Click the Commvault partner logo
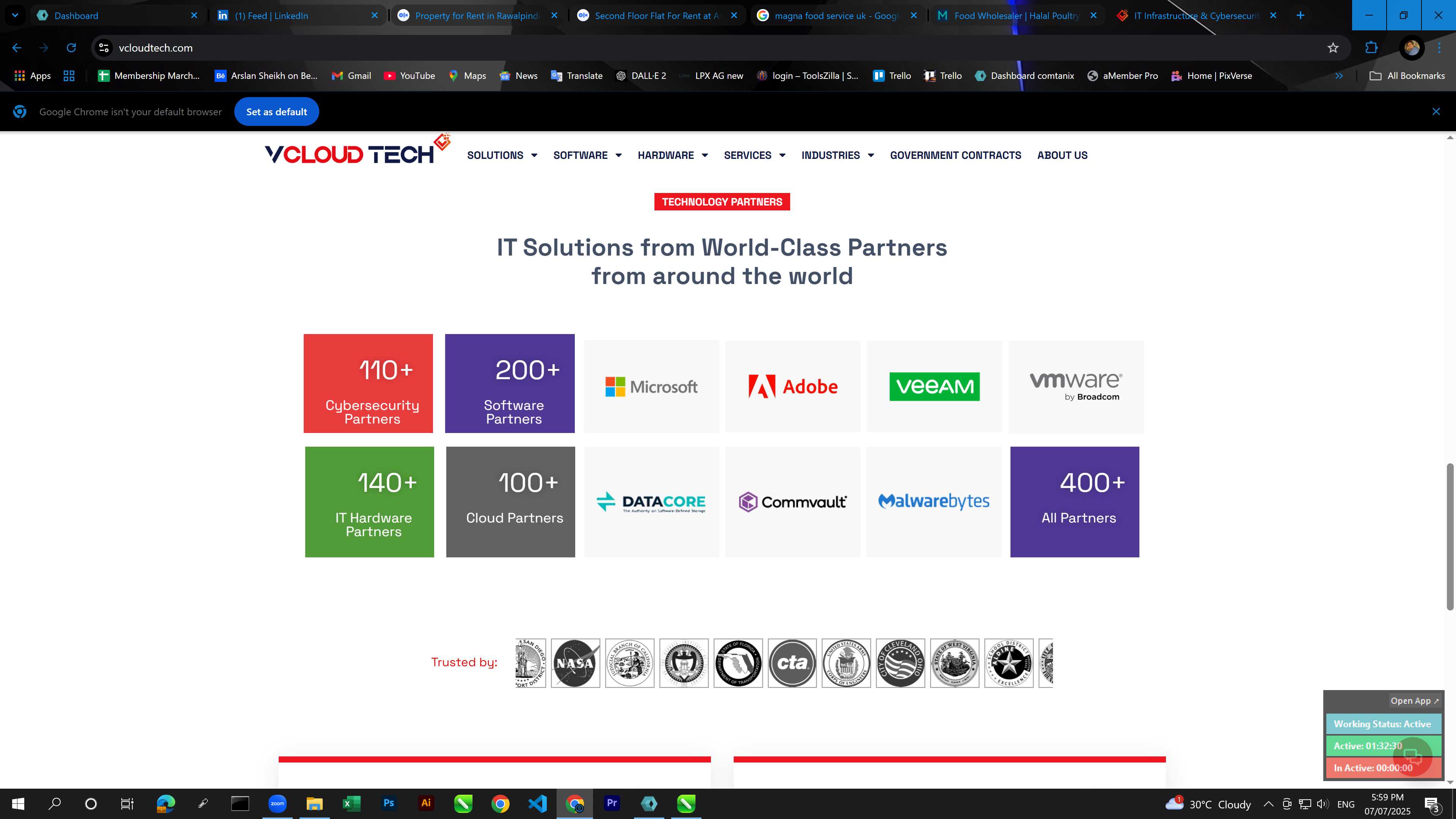This screenshot has height=819, width=1456. [x=792, y=502]
